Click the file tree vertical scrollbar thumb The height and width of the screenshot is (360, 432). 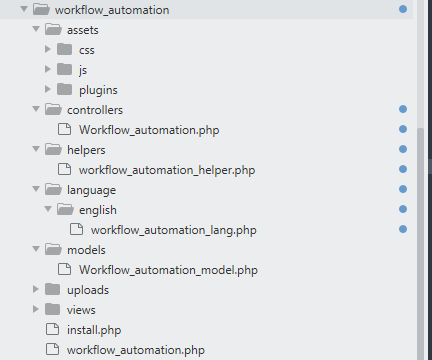coord(421,244)
